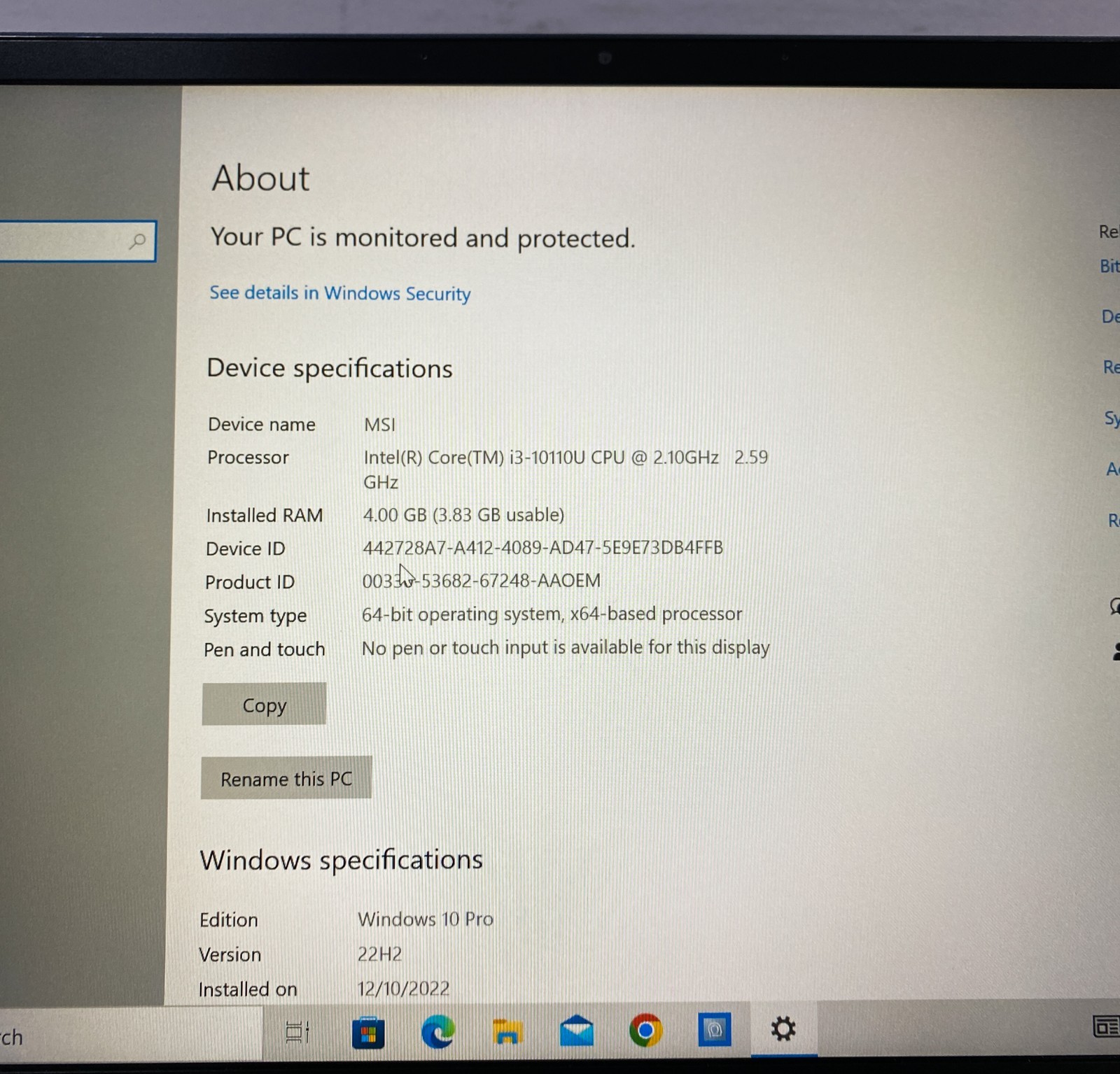The height and width of the screenshot is (1074, 1120).
Task: Click the Device ID label
Action: coord(245,549)
